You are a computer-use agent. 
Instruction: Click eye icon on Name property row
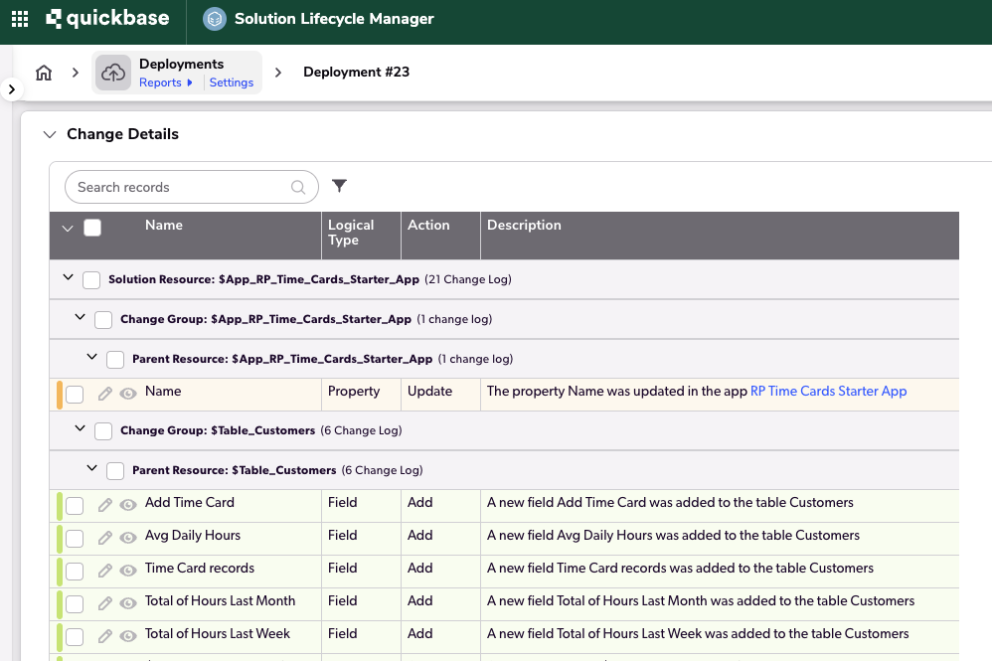click(x=128, y=394)
